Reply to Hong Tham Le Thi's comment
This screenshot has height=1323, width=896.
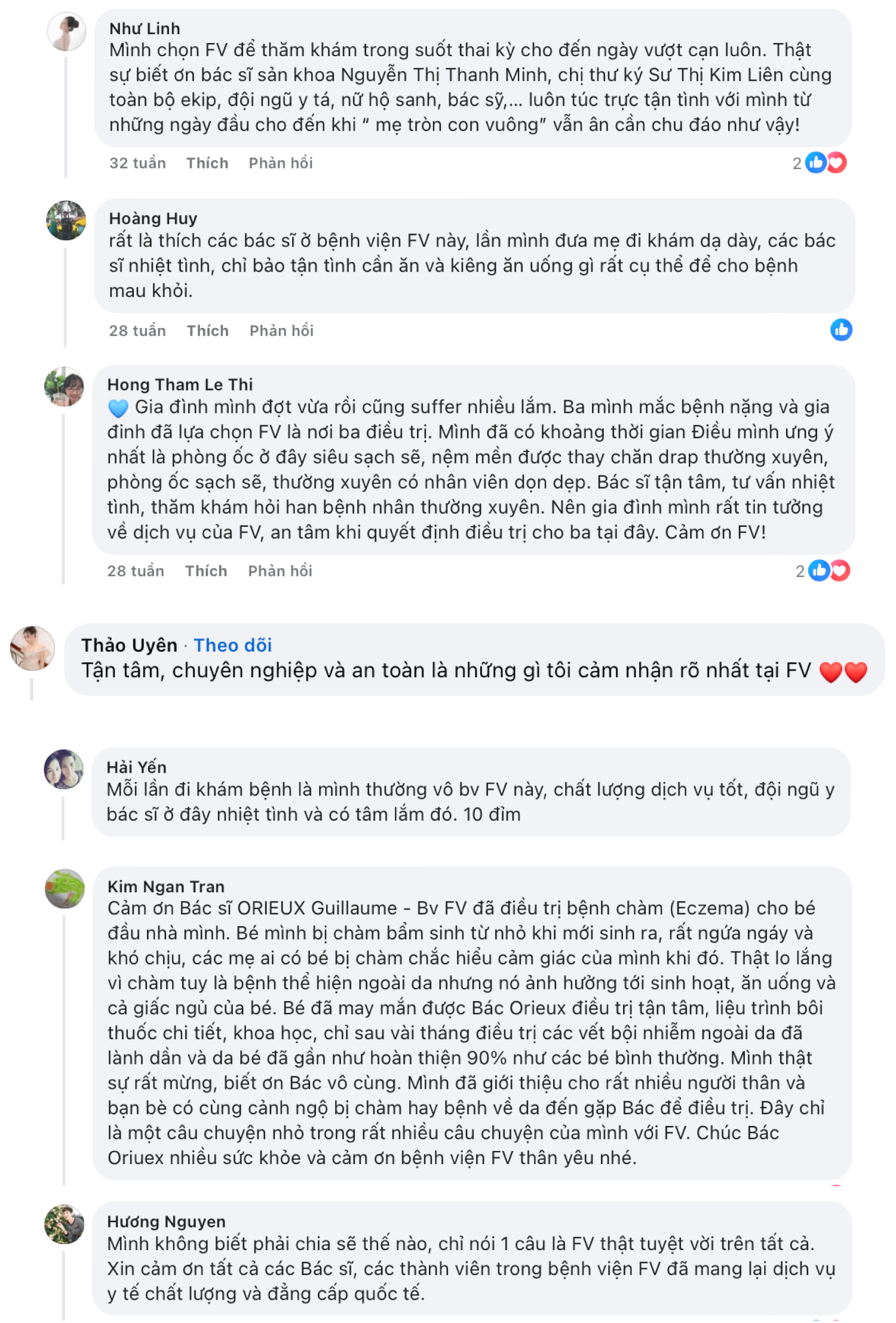click(280, 571)
